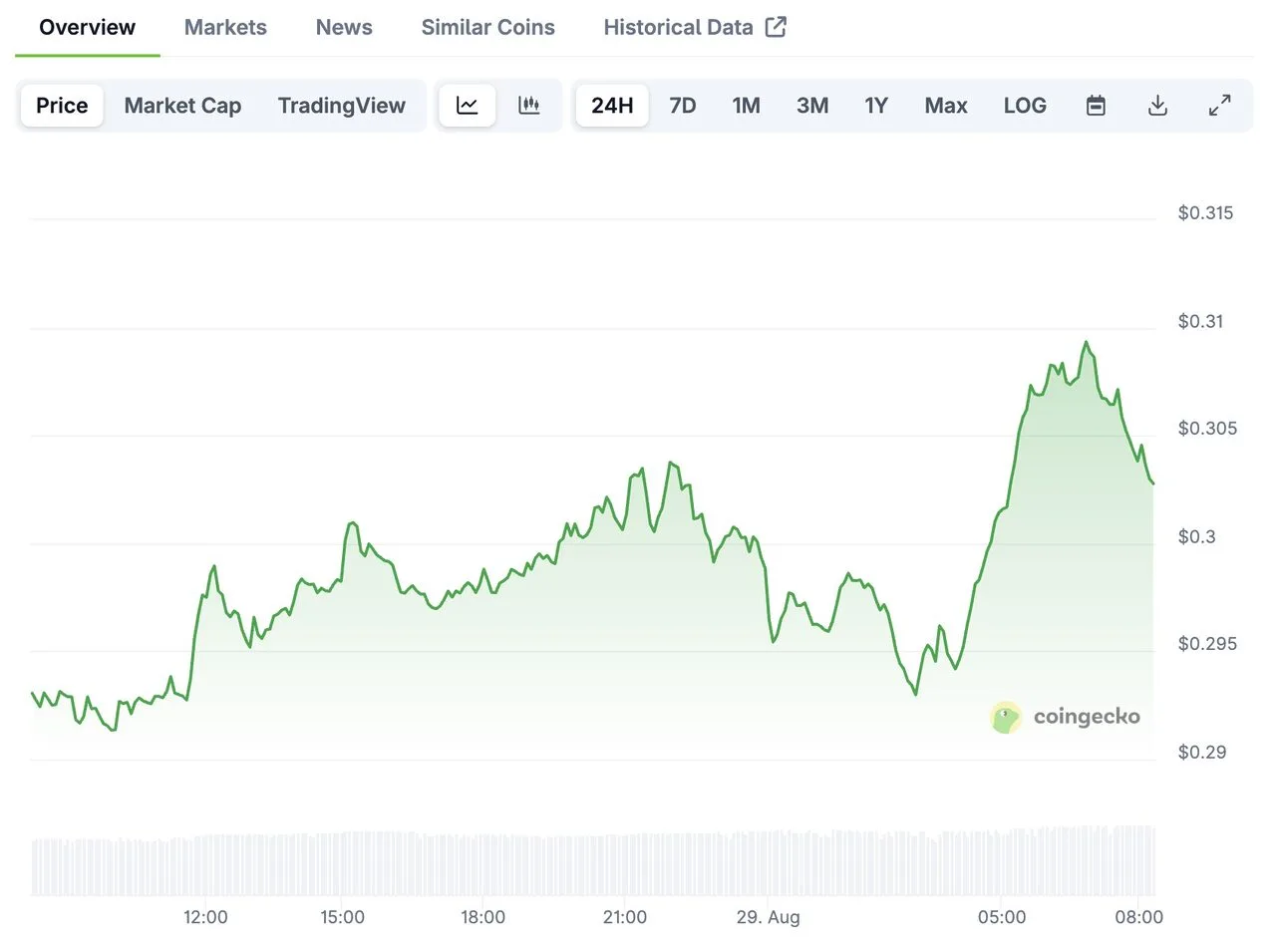Switch to line chart view icon
Image resolution: width=1276 pixels, height=952 pixels.
pos(467,106)
